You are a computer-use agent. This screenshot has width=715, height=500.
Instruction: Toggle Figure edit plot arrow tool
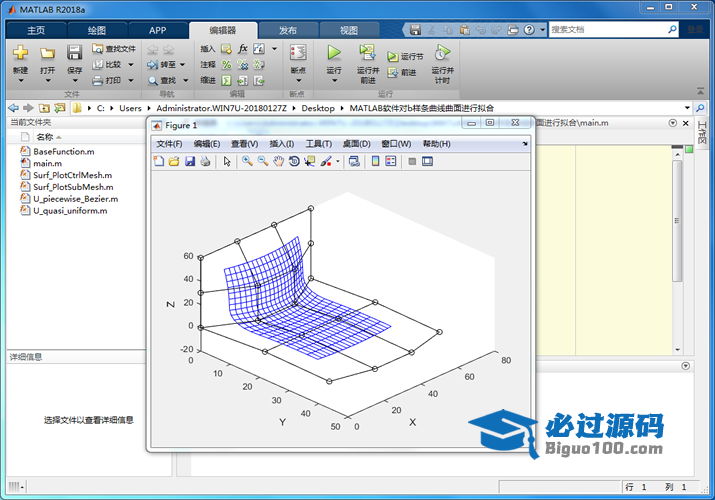pos(227,161)
